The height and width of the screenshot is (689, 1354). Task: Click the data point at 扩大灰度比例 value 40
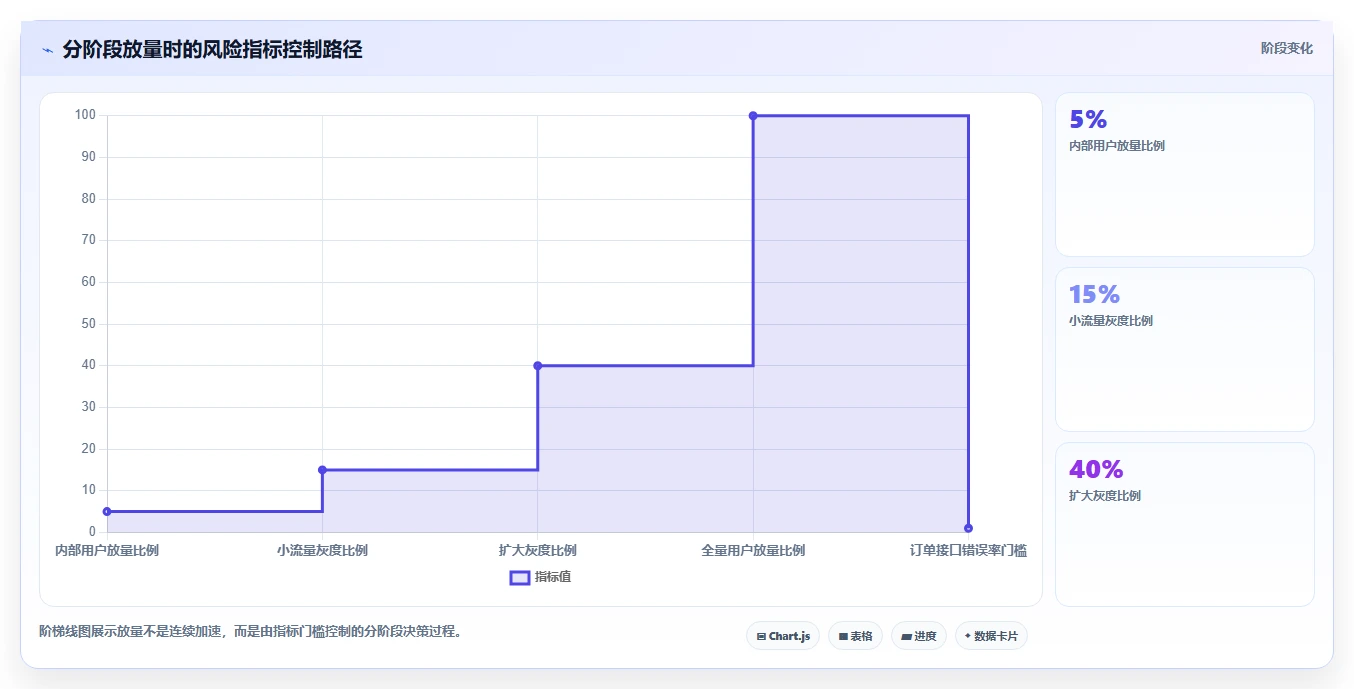(x=538, y=365)
